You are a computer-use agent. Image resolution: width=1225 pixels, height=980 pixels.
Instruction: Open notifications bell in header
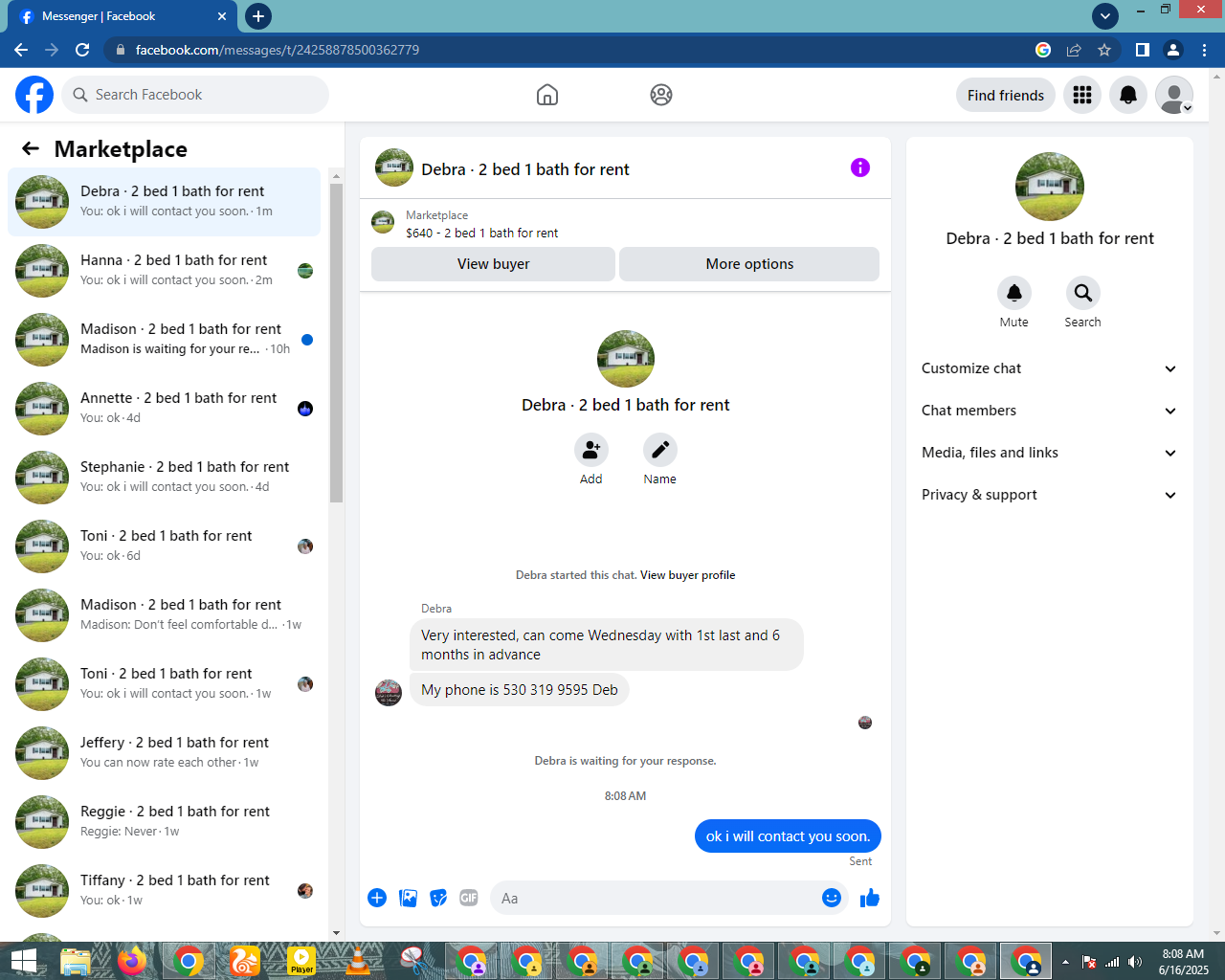[x=1128, y=95]
